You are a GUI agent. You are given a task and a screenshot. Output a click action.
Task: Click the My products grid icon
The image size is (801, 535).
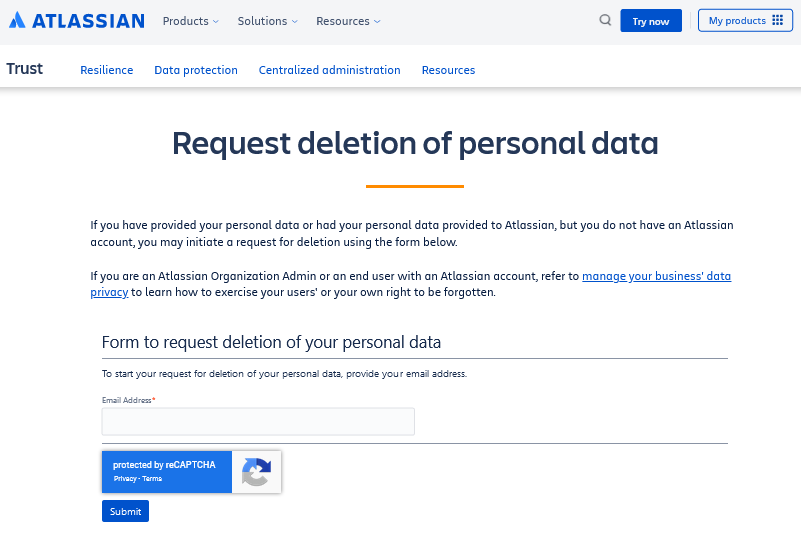777,20
